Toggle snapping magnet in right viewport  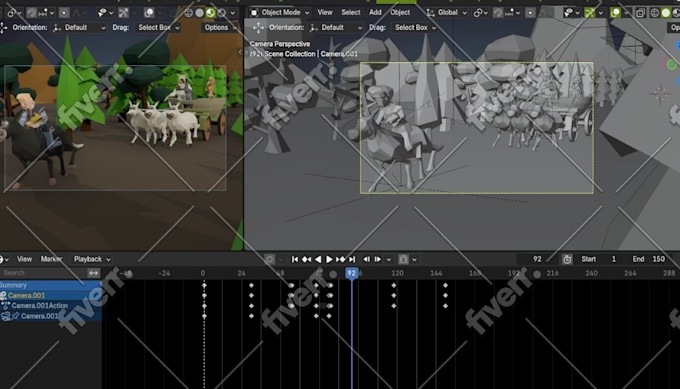pos(498,13)
